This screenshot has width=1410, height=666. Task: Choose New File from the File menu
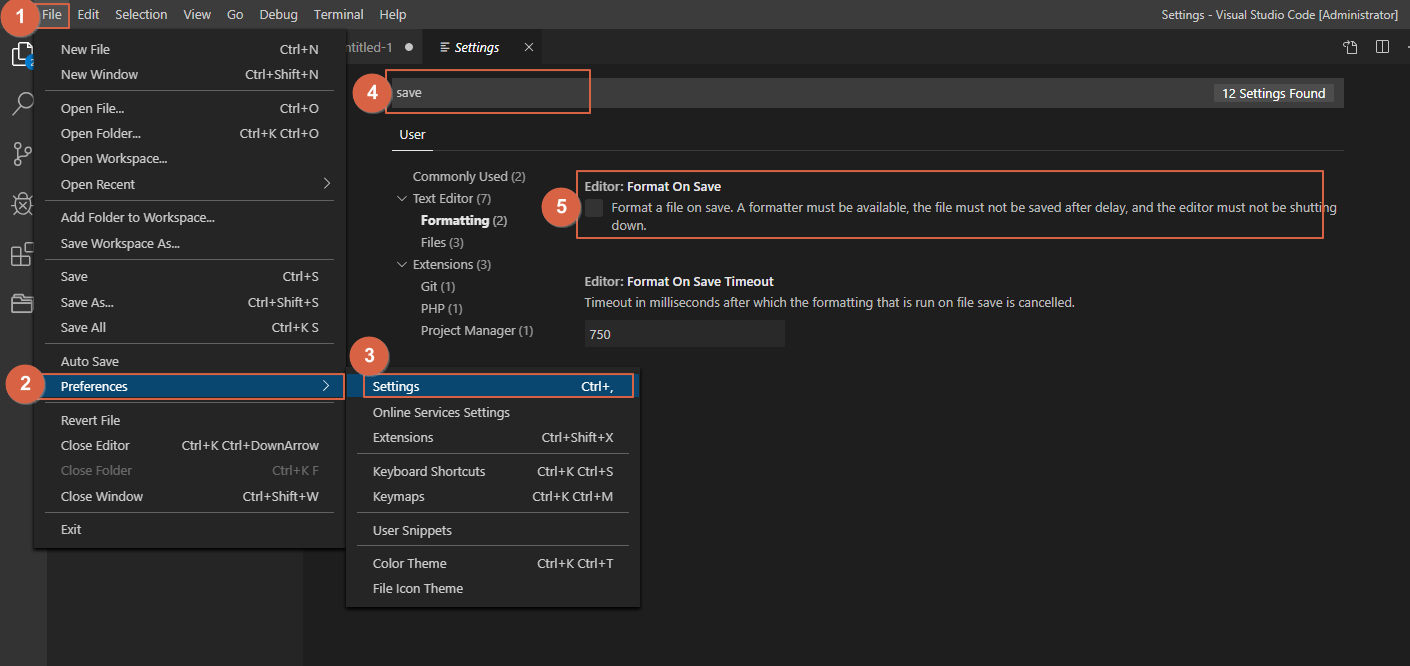tap(189, 49)
